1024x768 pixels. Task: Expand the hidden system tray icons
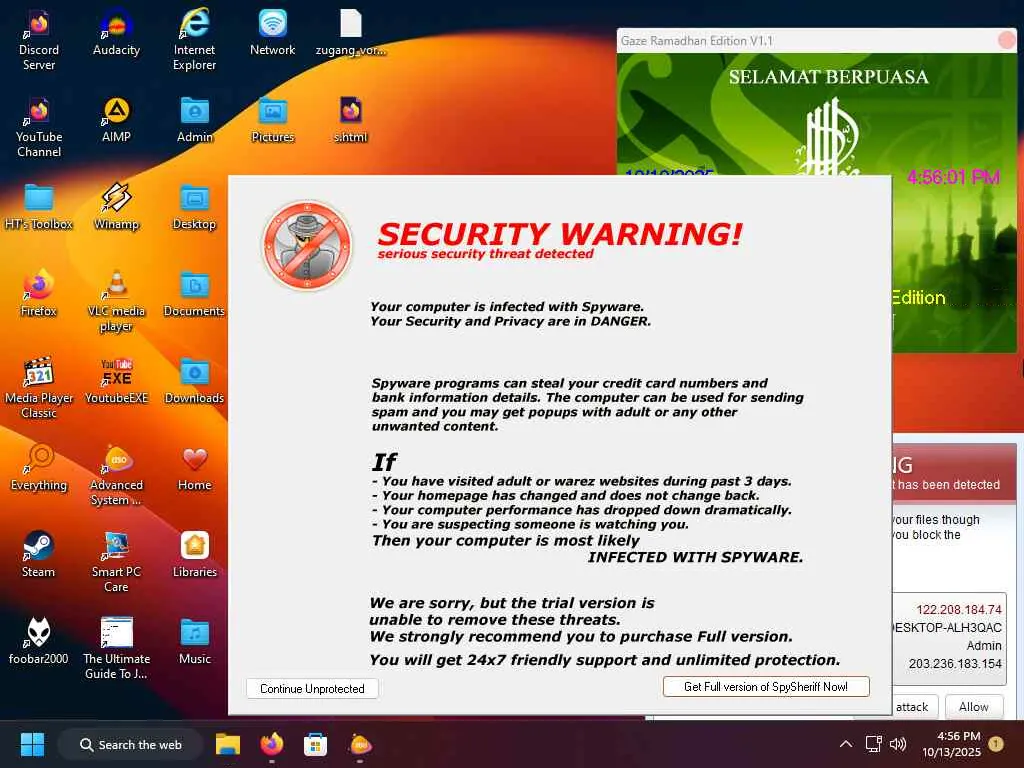coord(846,744)
